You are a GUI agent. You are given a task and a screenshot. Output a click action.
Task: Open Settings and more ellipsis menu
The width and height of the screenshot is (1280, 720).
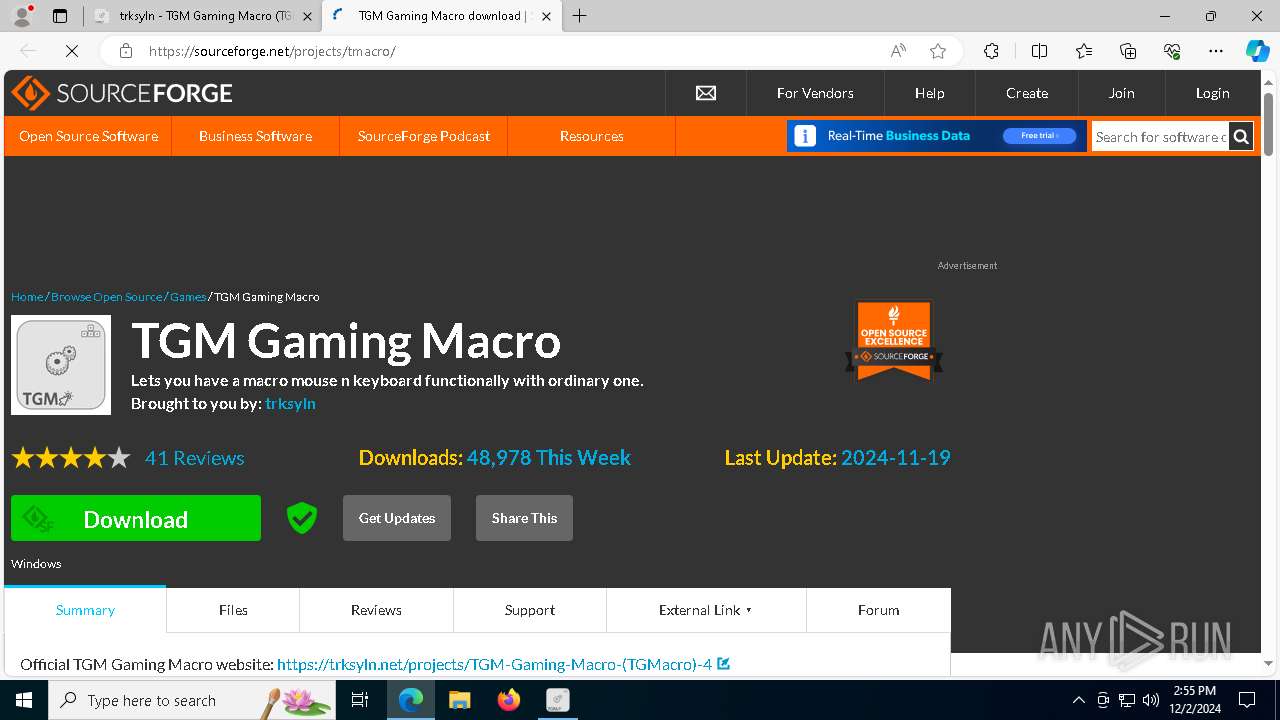click(1216, 51)
